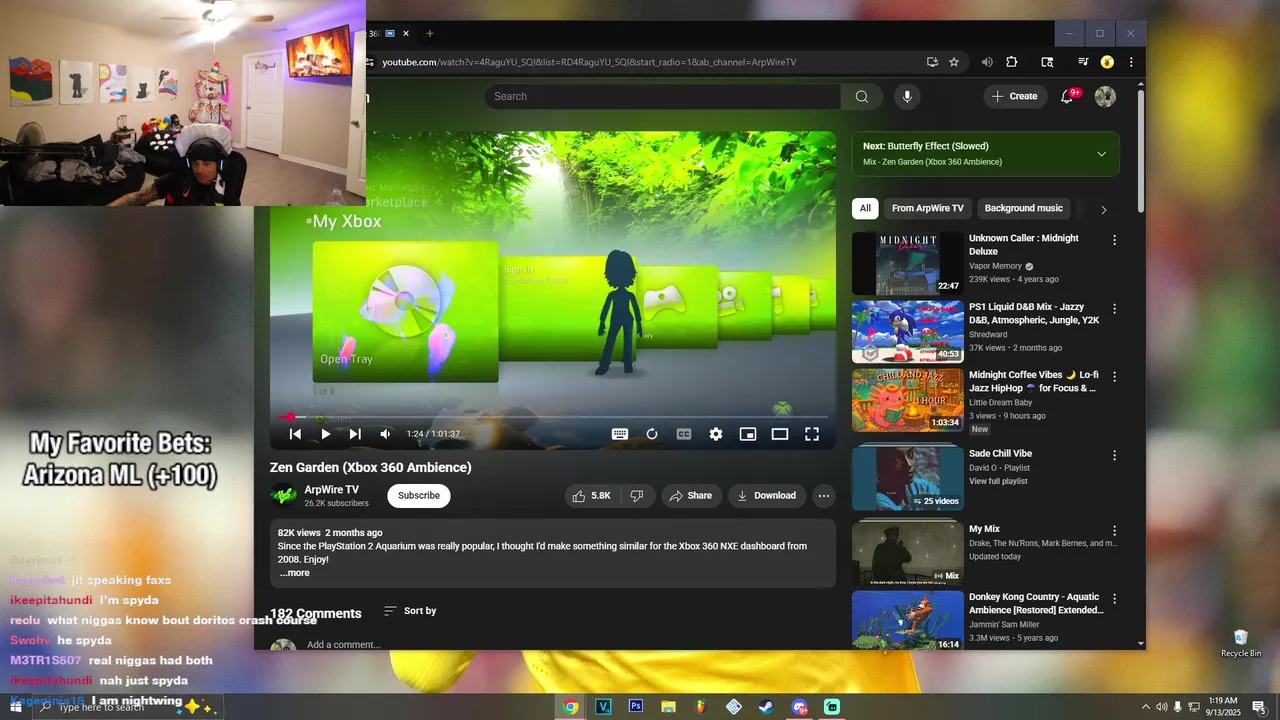Image resolution: width=1280 pixels, height=720 pixels.
Task: Open options for Donkey Kong Country video
Action: point(1114,598)
